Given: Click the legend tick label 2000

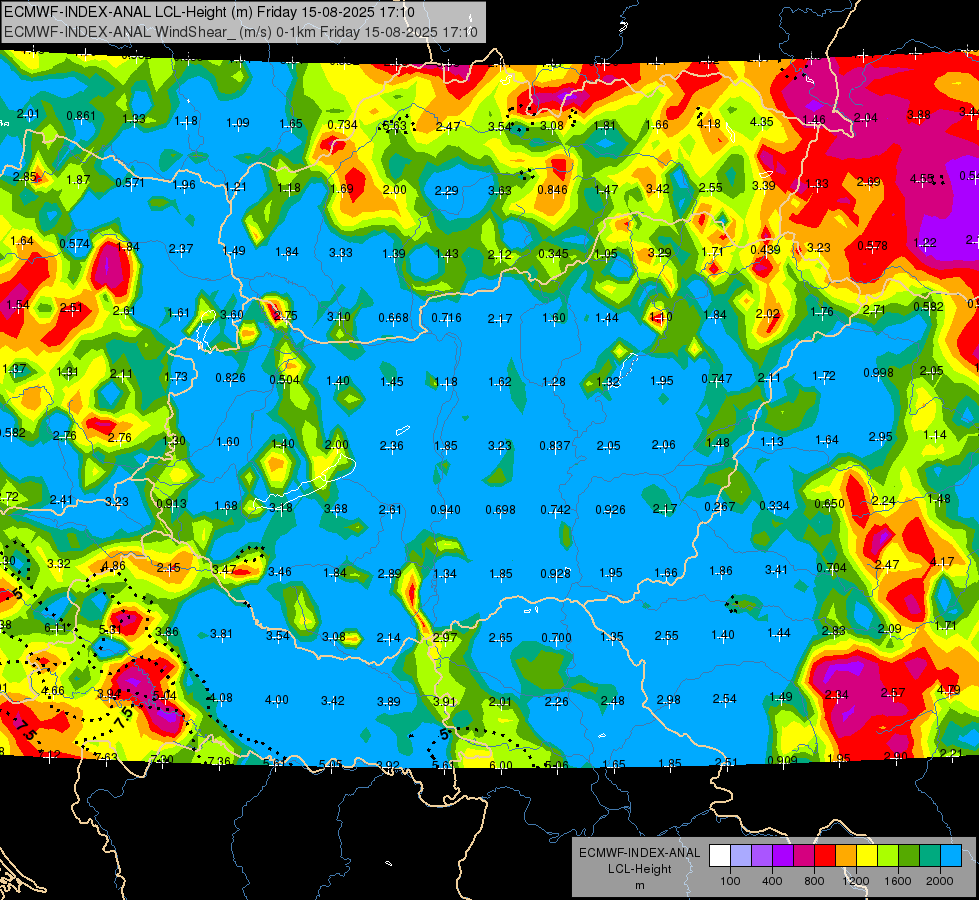Looking at the screenshot, I should (939, 881).
